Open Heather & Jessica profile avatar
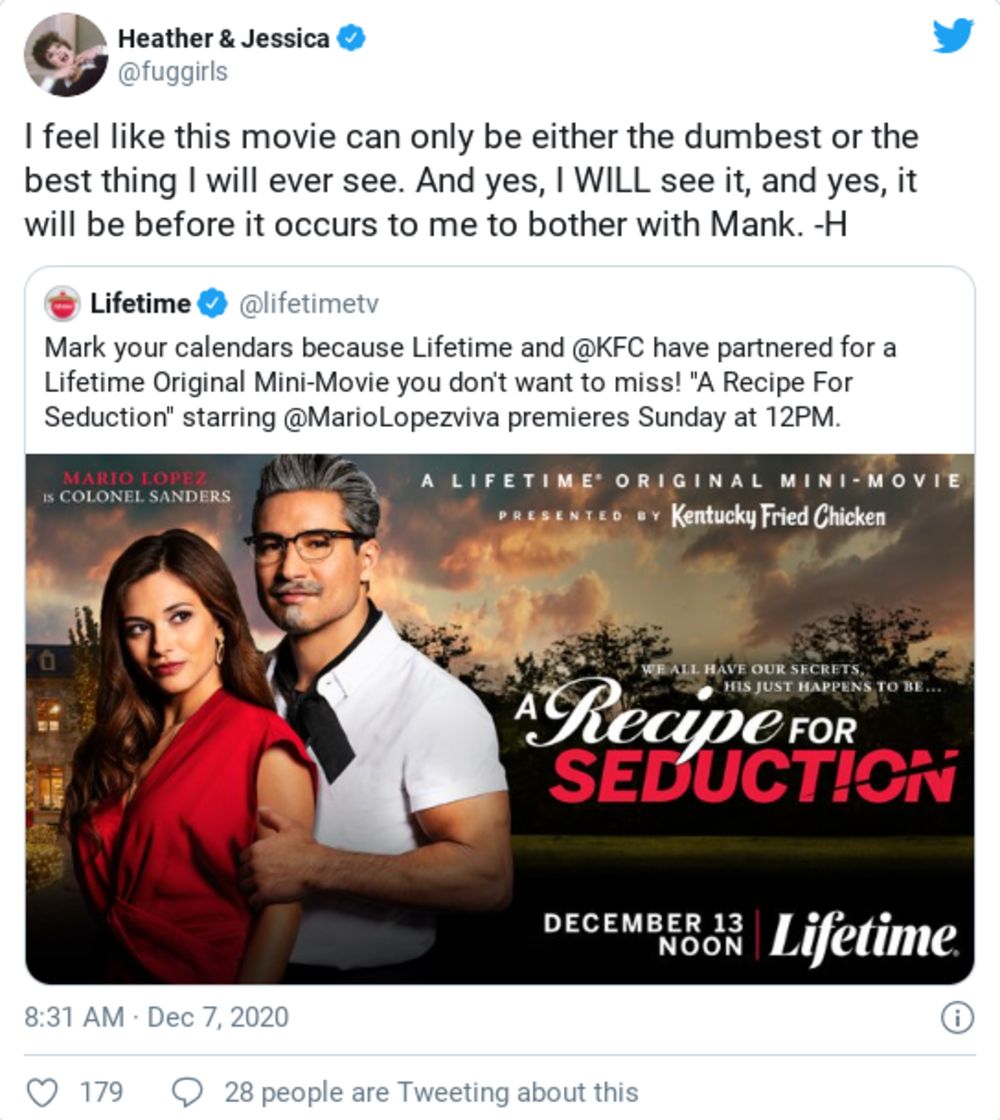The image size is (1000, 1120). tap(65, 54)
